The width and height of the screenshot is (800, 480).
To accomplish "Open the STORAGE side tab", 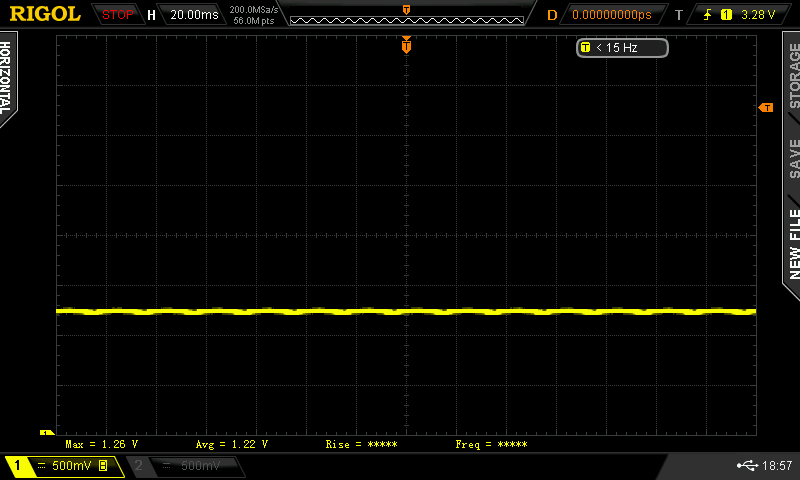I will pos(793,75).
